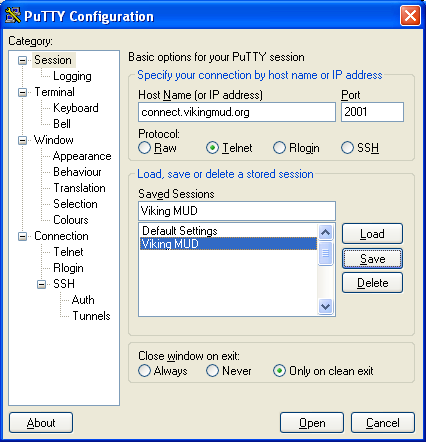426x442 pixels.
Task: Click the Cancel button
Action: coord(383,423)
